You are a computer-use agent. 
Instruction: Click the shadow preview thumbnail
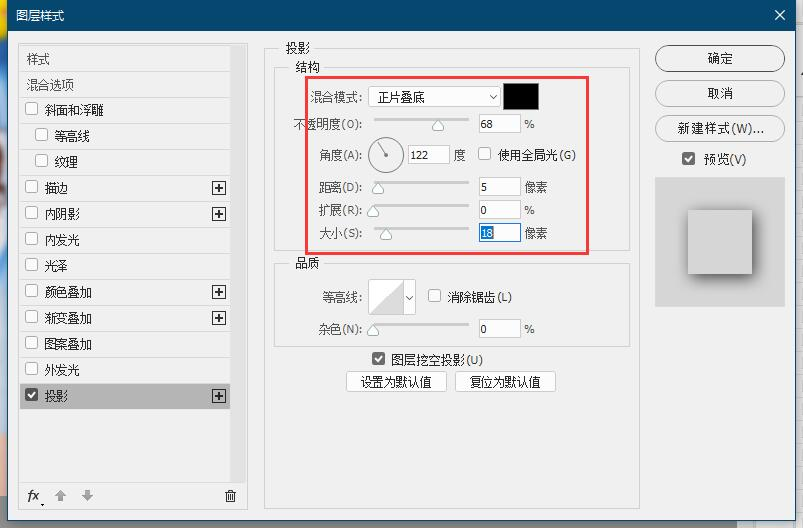720,242
